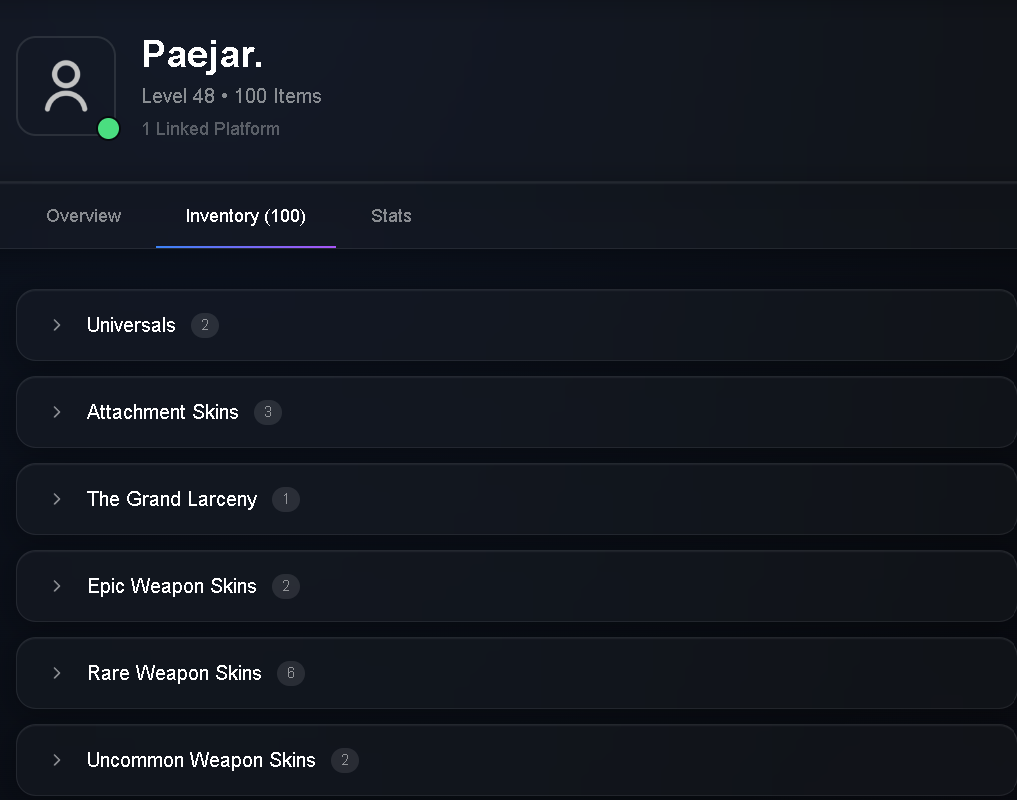Expand the Epic Weapon Skins chevron
Viewport: 1017px width, 800px height.
click(57, 586)
